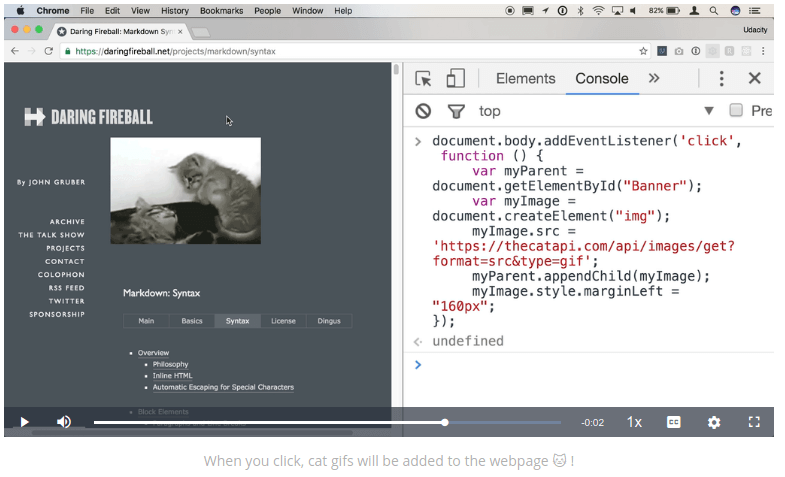Viewport: 785px width, 477px height.
Task: Click the video progress slider handle
Action: pos(445,422)
